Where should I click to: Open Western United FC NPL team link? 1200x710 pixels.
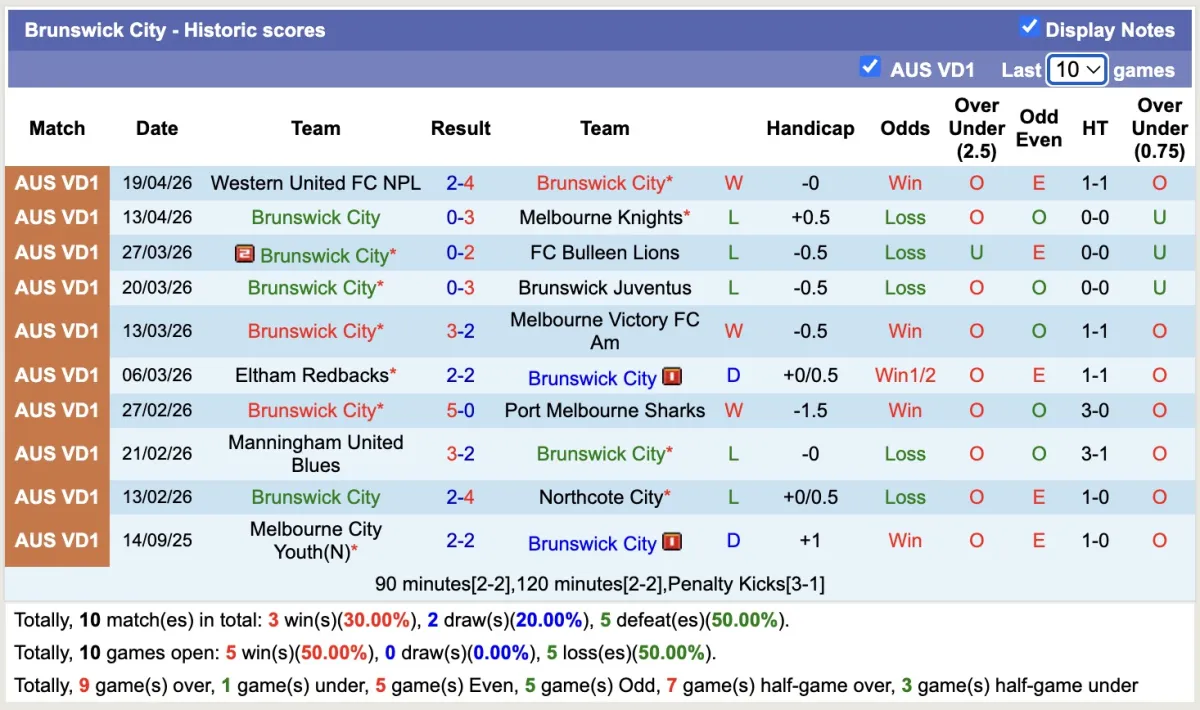pos(316,183)
